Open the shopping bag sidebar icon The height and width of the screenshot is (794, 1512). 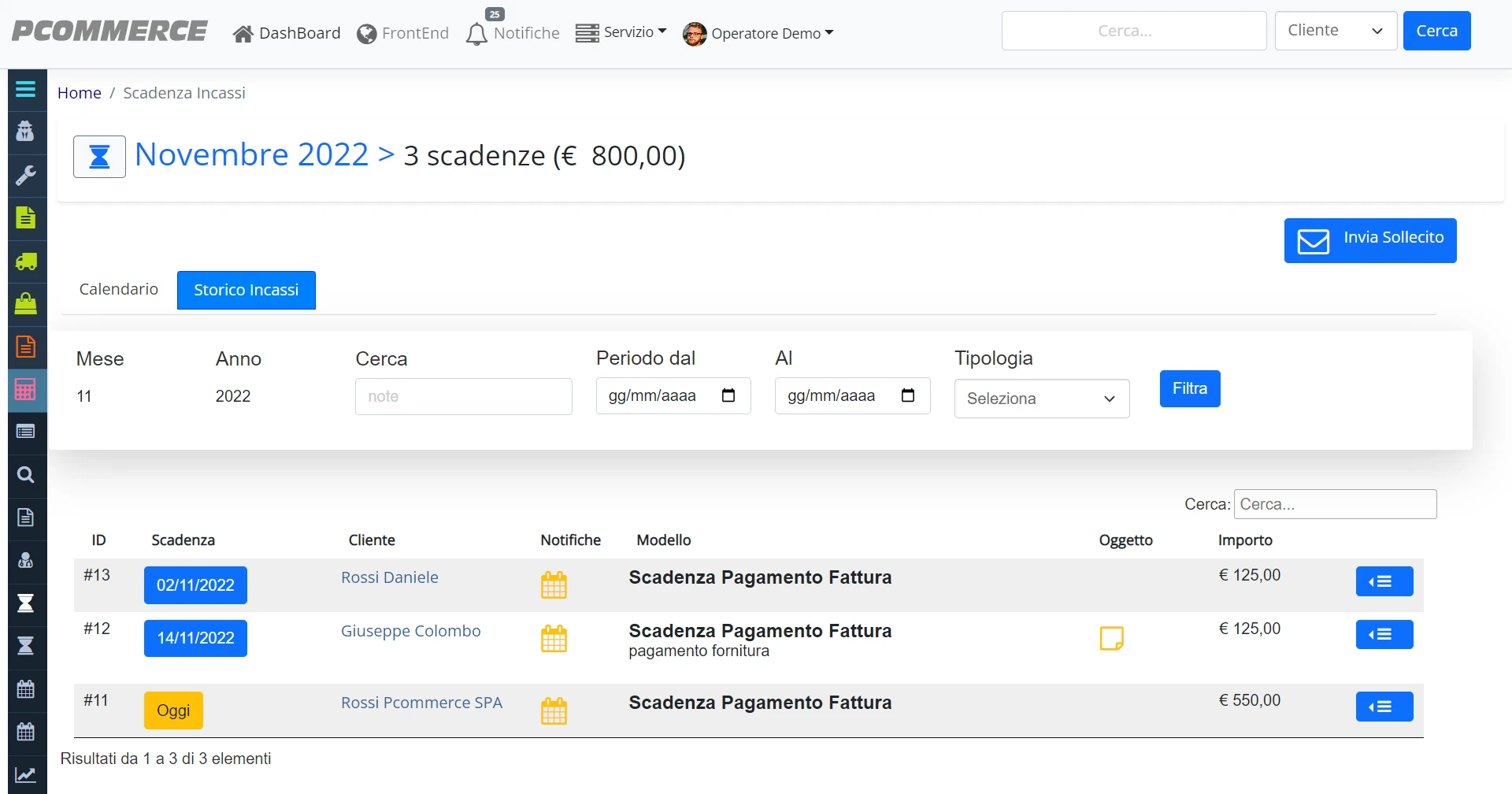(x=25, y=303)
